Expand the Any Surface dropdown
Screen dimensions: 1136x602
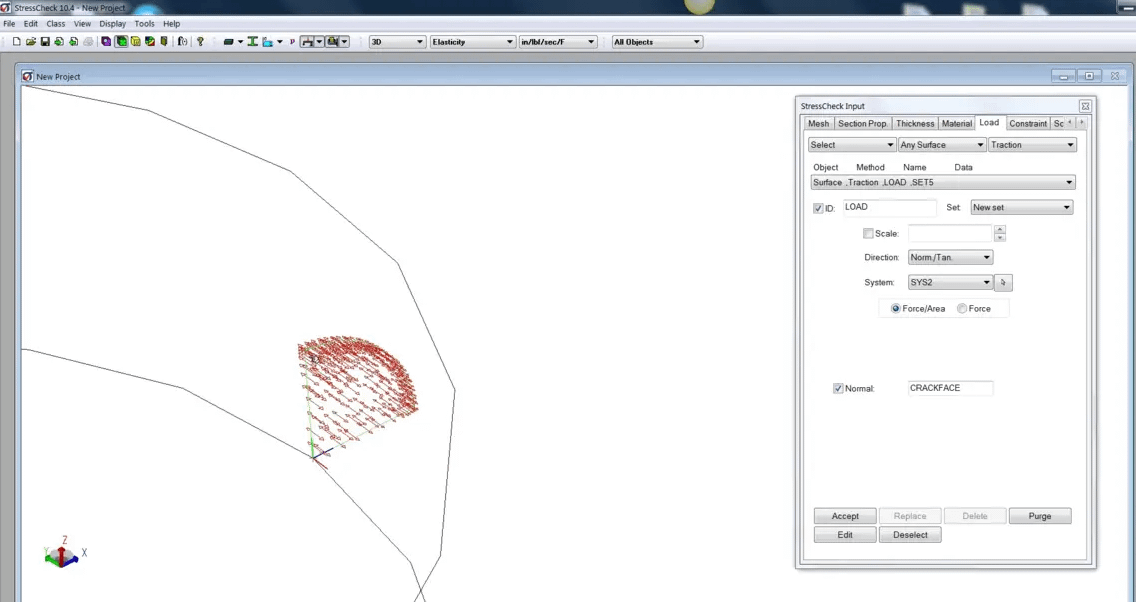point(939,144)
